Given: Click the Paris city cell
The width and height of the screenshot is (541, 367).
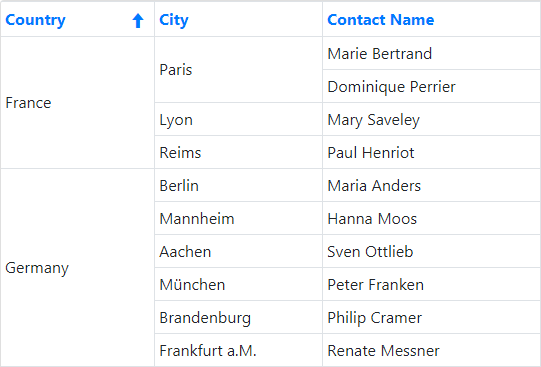Looking at the screenshot, I should (x=238, y=70).
